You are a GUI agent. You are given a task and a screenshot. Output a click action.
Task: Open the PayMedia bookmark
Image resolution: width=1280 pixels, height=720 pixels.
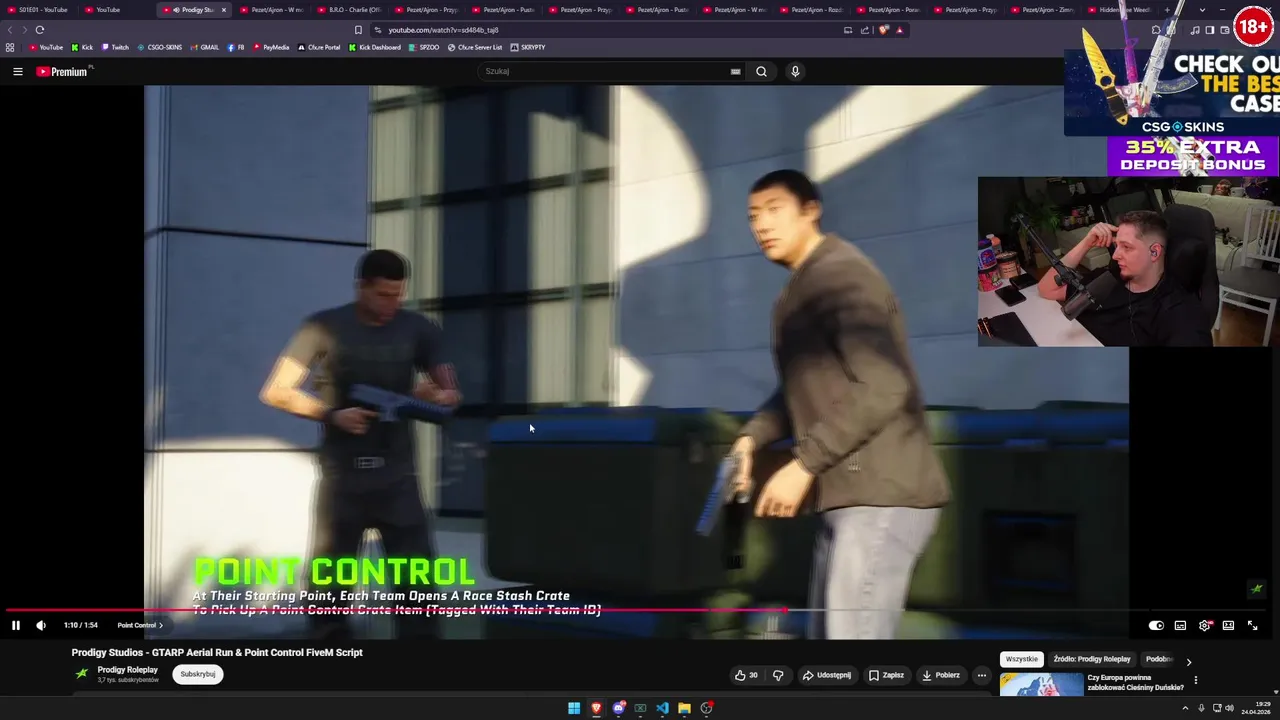click(x=271, y=47)
